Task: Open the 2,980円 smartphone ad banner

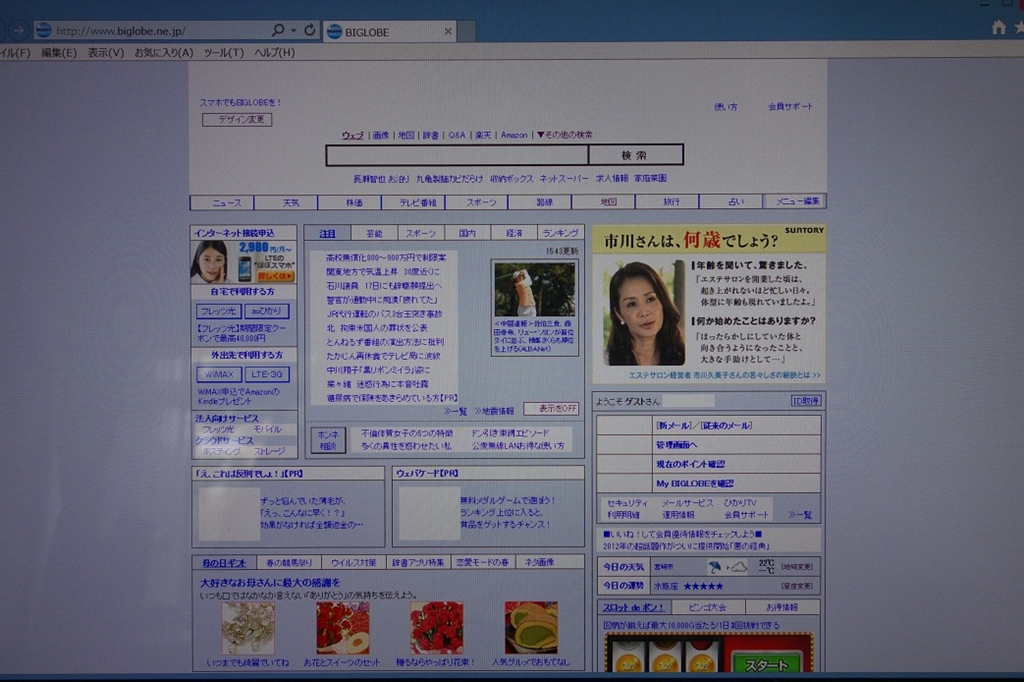Action: tap(244, 262)
